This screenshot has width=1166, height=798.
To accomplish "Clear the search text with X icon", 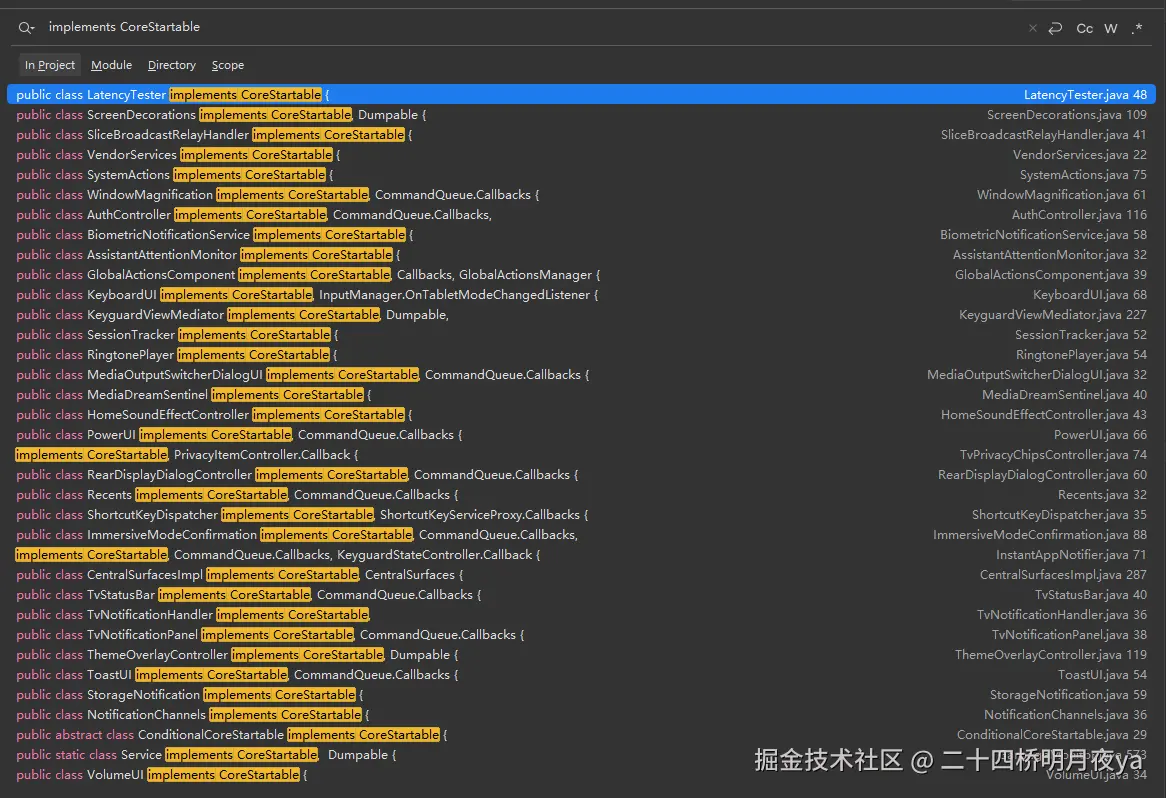I will (x=1032, y=28).
